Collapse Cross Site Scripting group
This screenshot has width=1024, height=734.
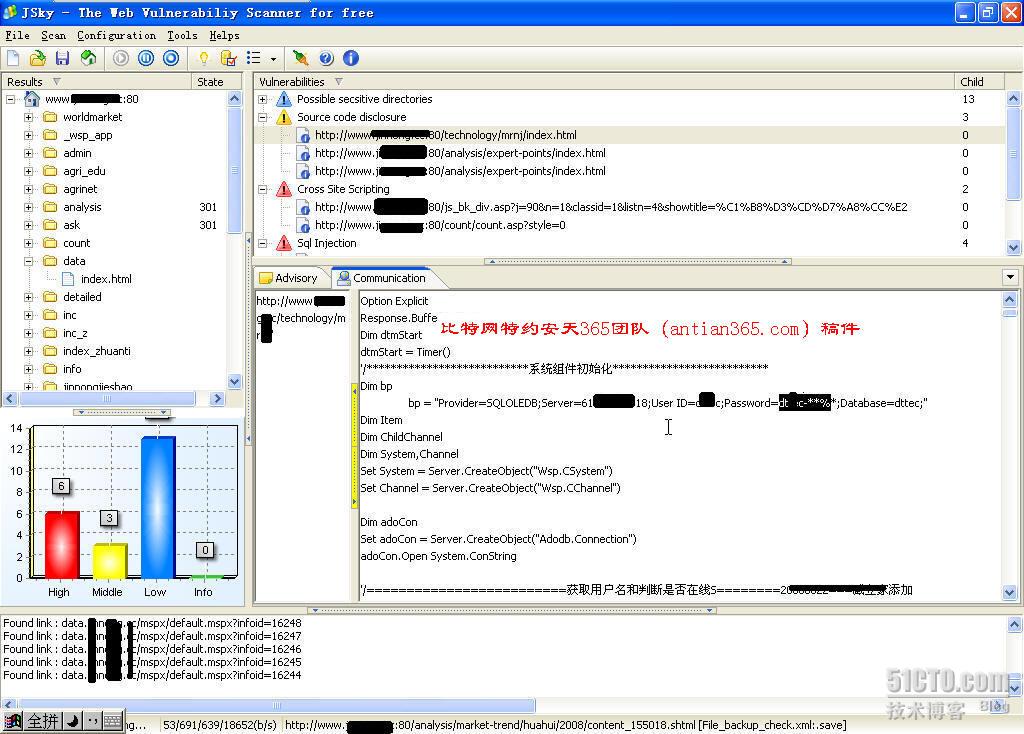pos(263,189)
